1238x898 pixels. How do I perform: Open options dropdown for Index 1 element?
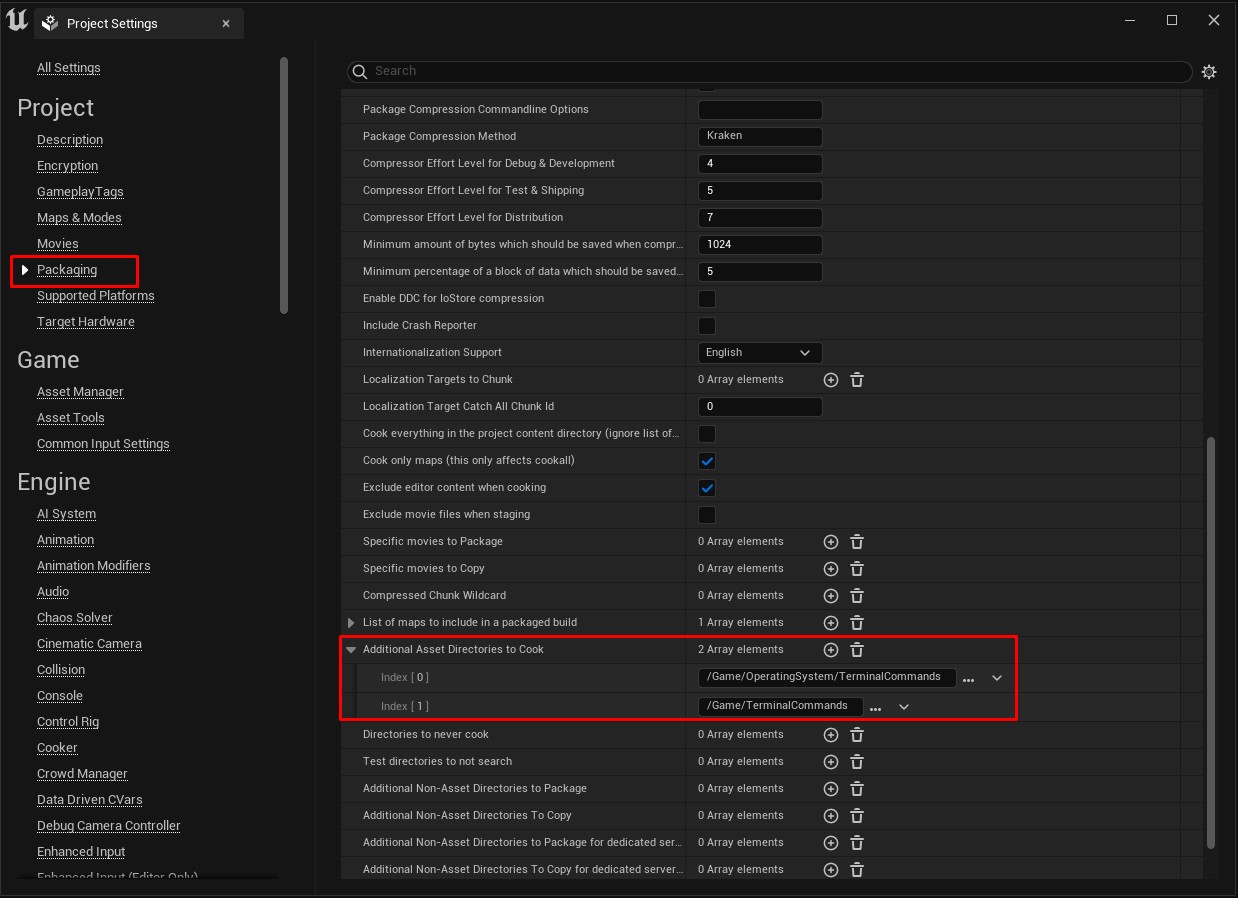pyautogui.click(x=904, y=707)
